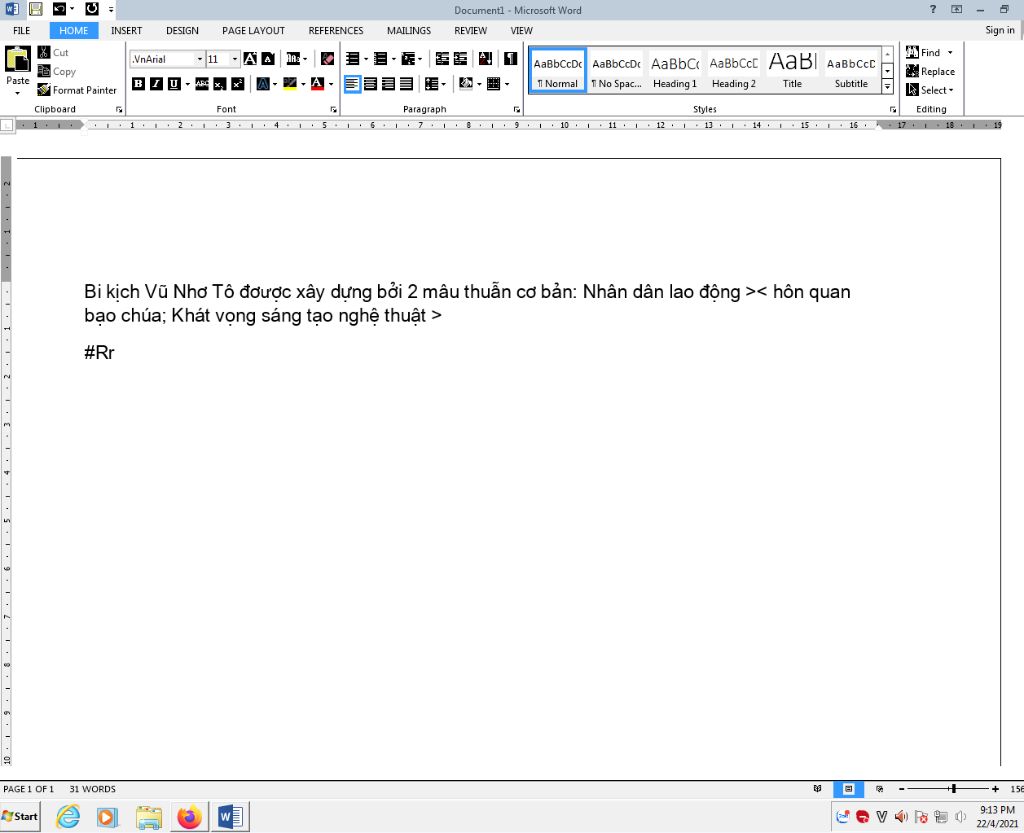Open the FILE tab
Image resolution: width=1024 pixels, height=833 pixels.
point(22,31)
